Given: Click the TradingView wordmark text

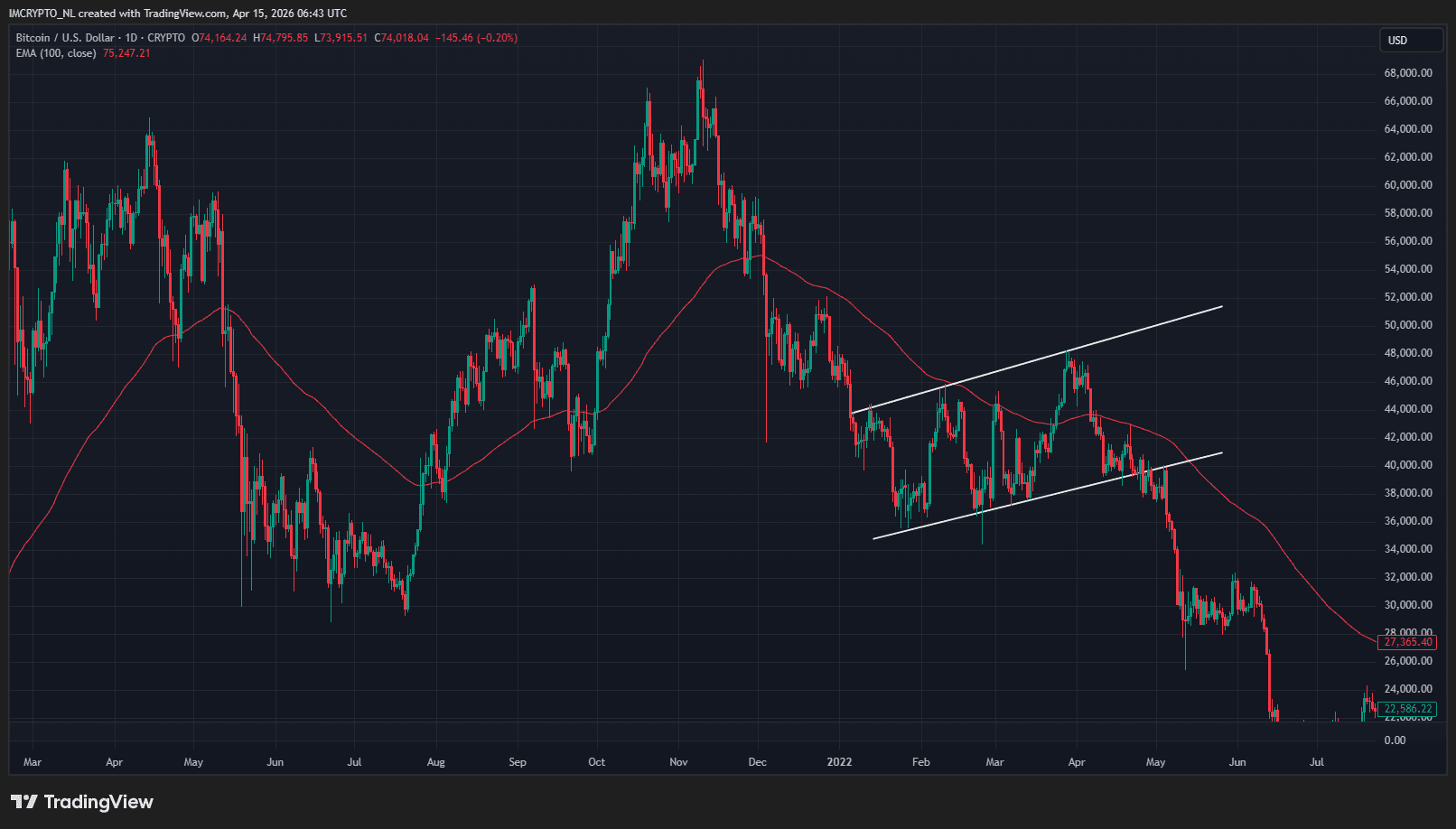Looking at the screenshot, I should (x=98, y=802).
